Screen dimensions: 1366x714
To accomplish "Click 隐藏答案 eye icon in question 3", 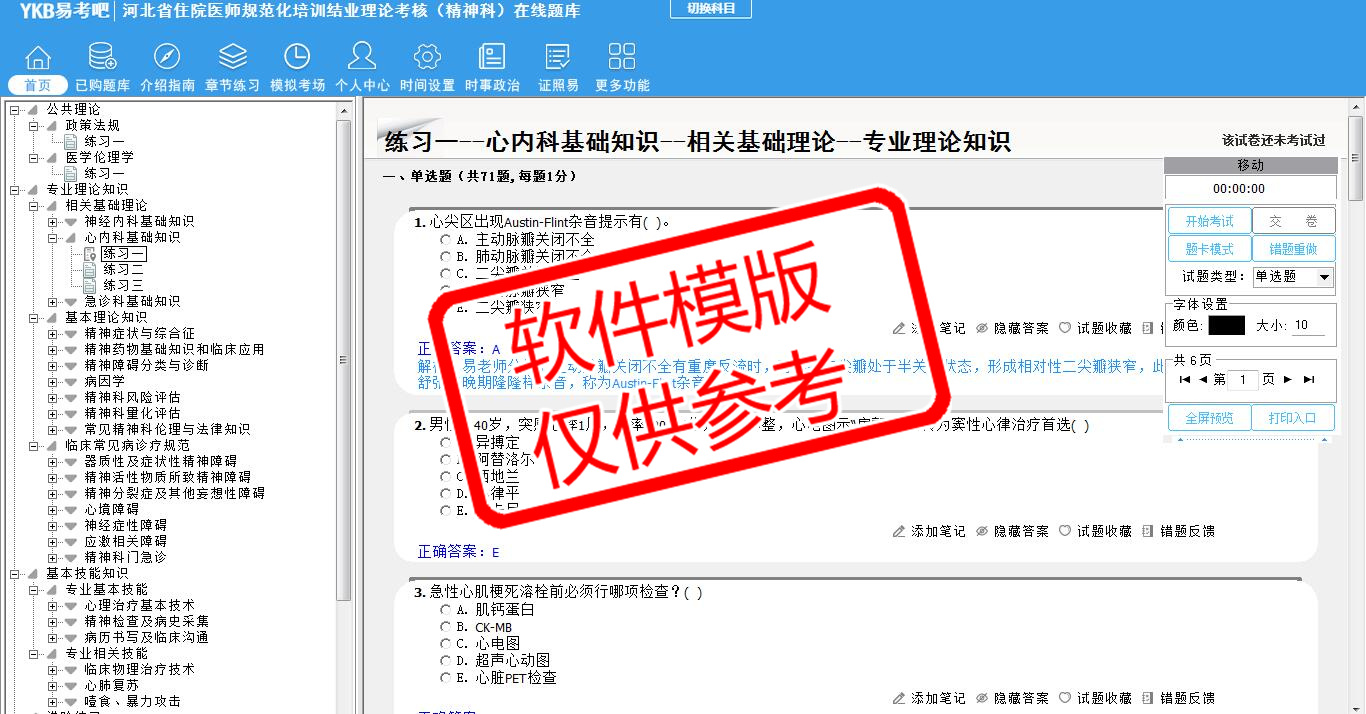I will tap(982, 698).
